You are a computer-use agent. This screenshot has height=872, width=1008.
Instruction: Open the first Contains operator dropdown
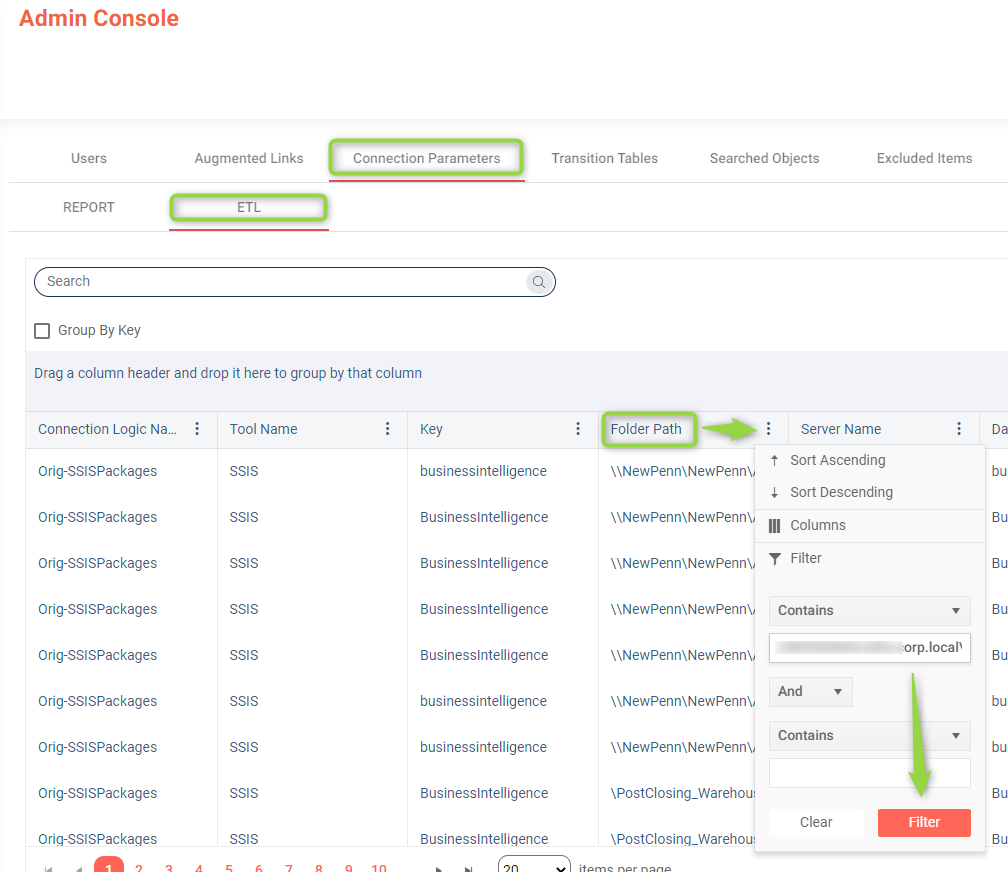pyautogui.click(x=869, y=610)
